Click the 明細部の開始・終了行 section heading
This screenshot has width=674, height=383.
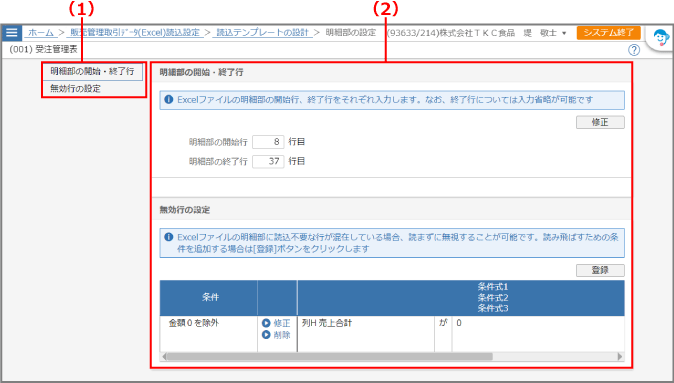202,72
